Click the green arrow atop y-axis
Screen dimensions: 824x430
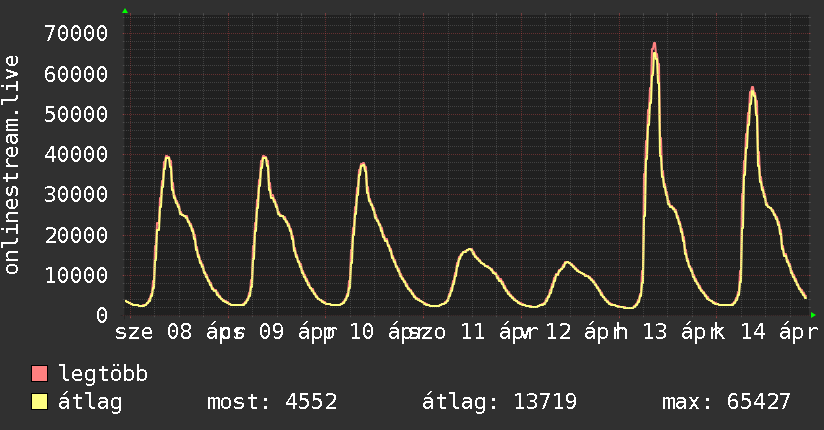coord(125,11)
